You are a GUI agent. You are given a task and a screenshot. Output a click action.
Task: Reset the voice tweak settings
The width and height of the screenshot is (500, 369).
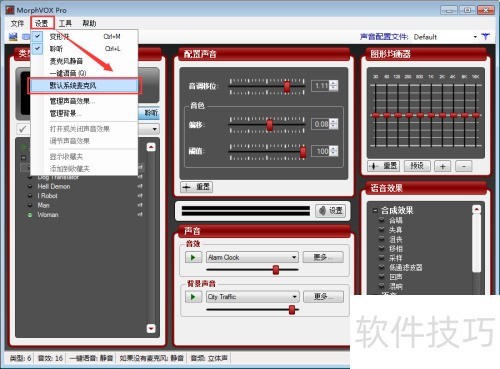coord(197,187)
